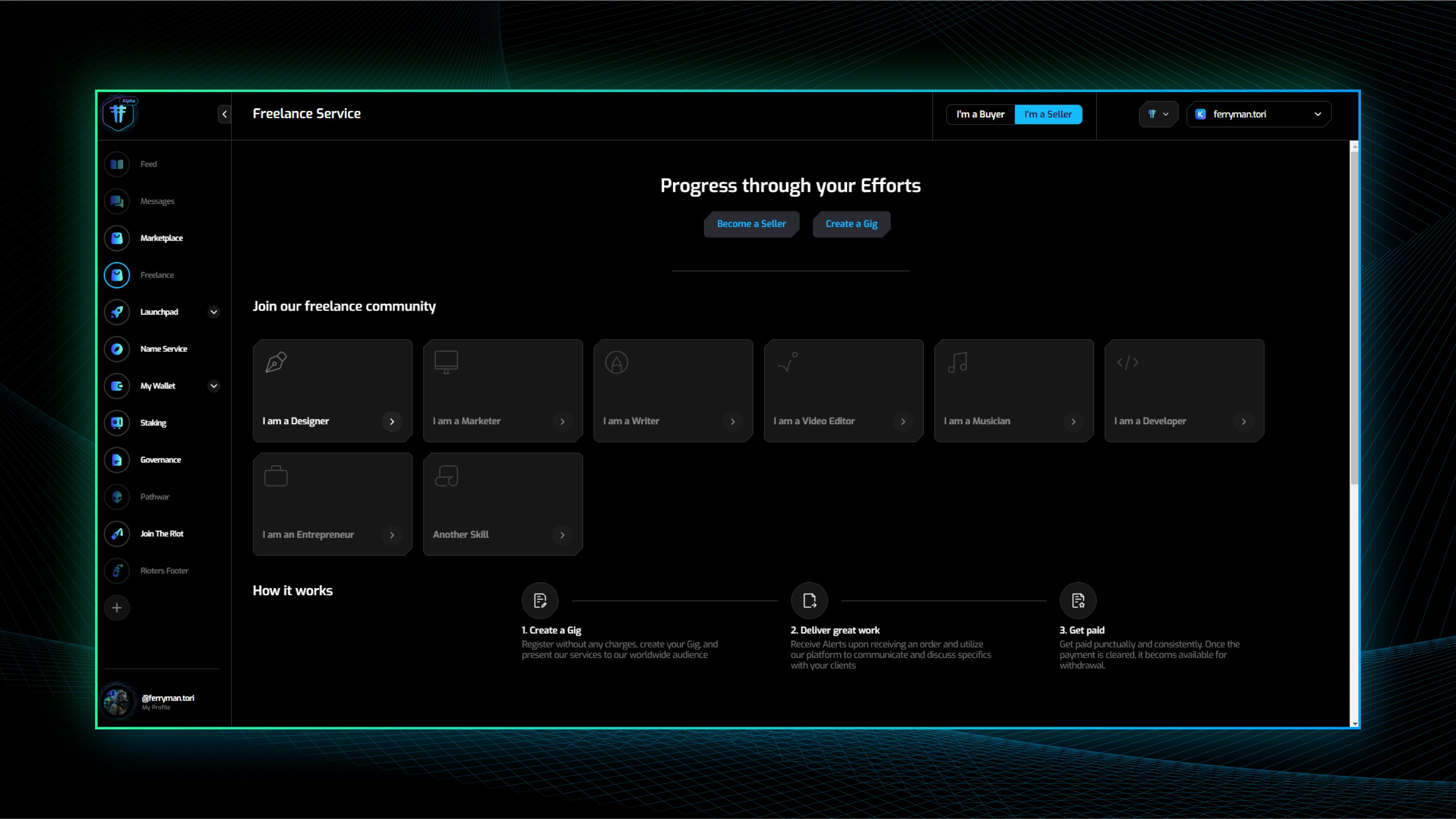
Task: Click the arrow on I am a Marketer
Action: click(x=562, y=422)
